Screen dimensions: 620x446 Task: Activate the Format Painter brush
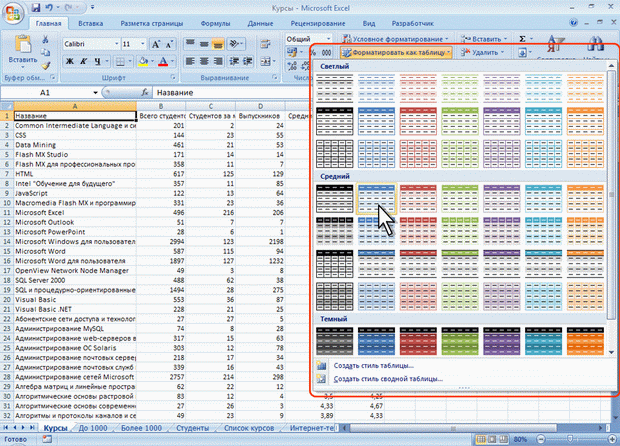pyautogui.click(x=45, y=65)
